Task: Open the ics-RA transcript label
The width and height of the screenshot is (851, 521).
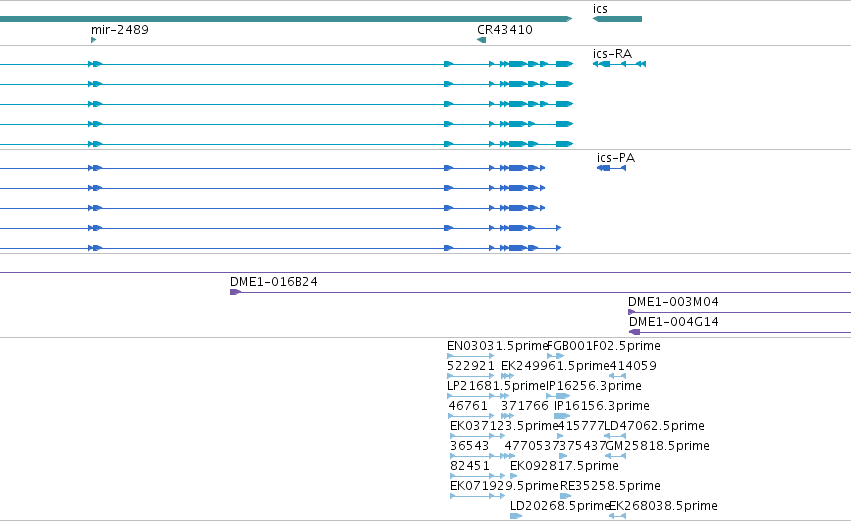Action: (x=612, y=54)
